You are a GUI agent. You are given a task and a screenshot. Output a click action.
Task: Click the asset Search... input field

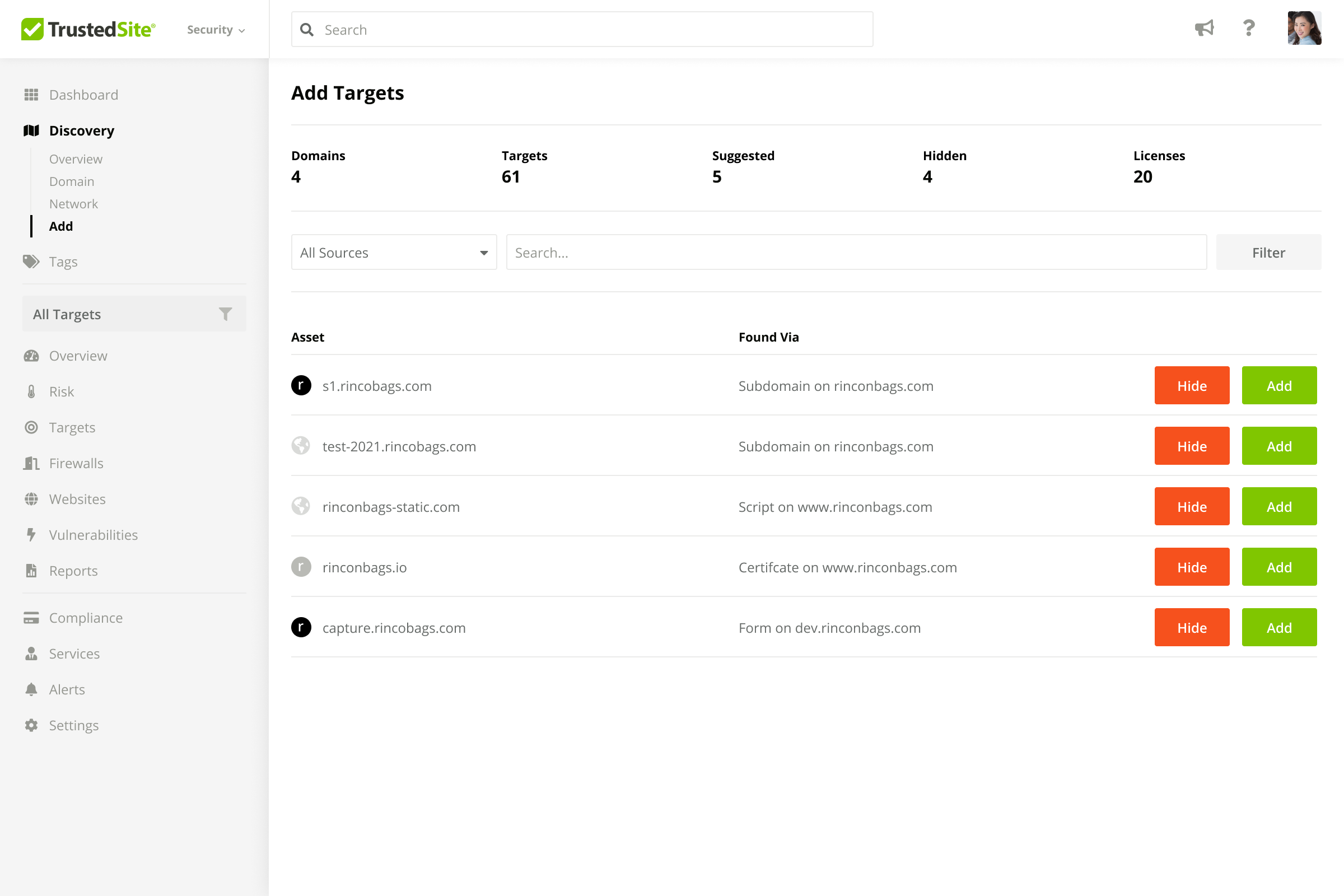click(856, 253)
